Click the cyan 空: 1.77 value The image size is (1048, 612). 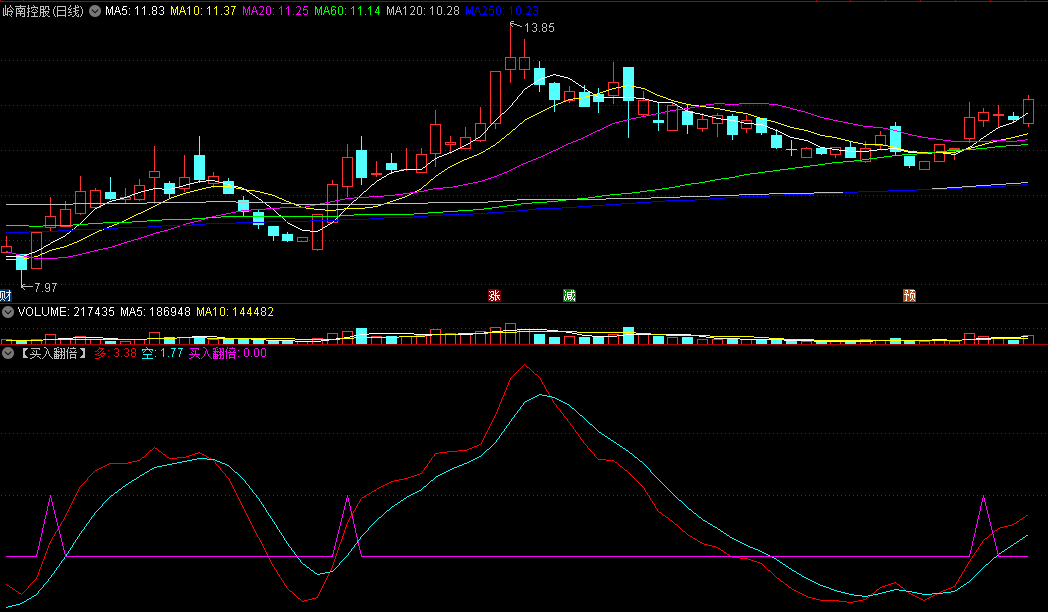[162, 353]
